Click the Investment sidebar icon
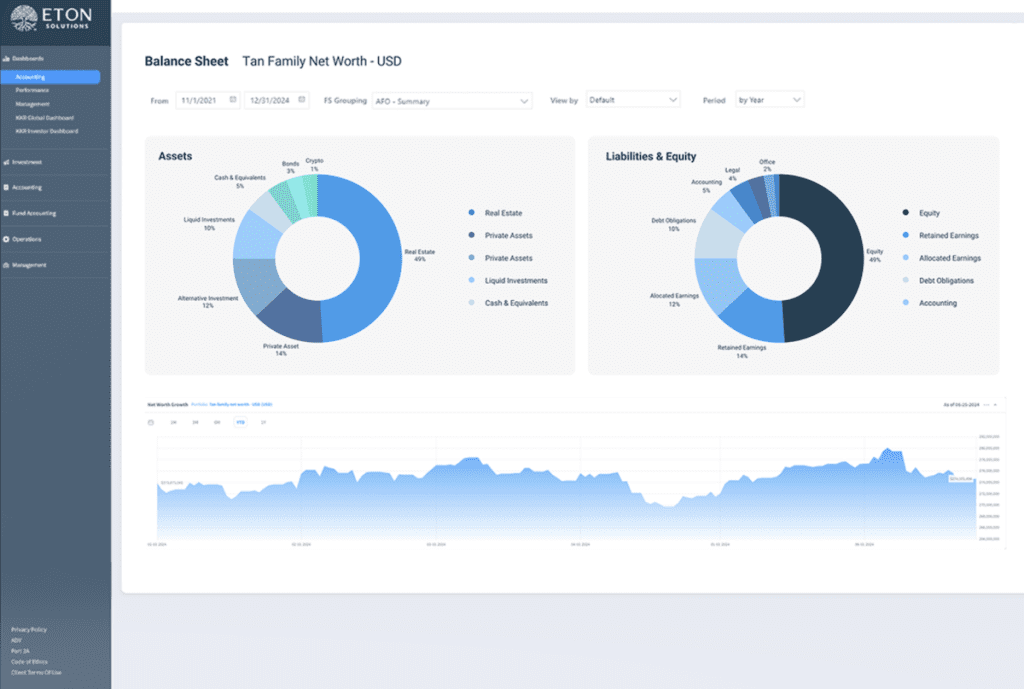 6,161
